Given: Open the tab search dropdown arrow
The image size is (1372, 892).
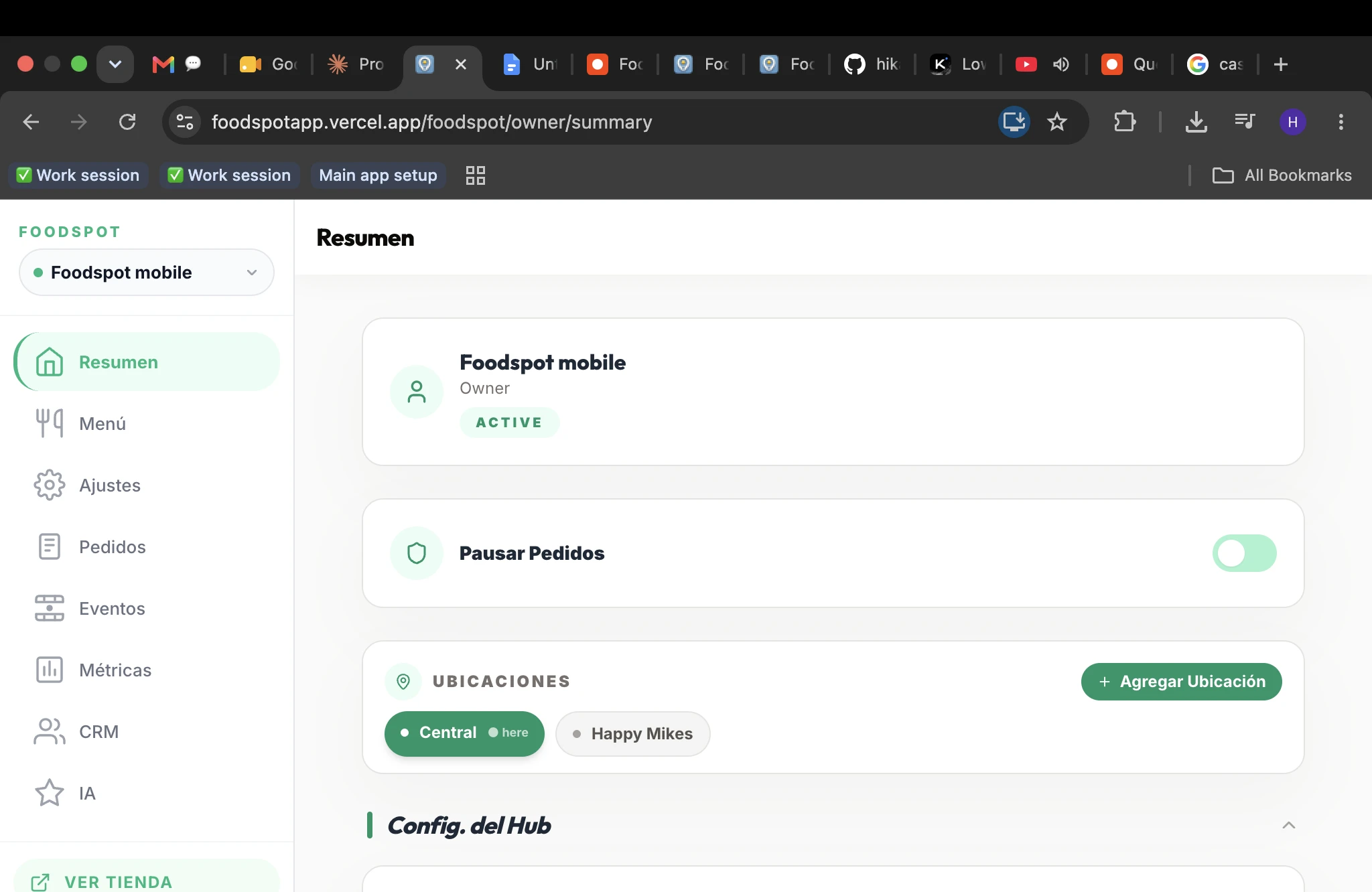Looking at the screenshot, I should click(115, 64).
